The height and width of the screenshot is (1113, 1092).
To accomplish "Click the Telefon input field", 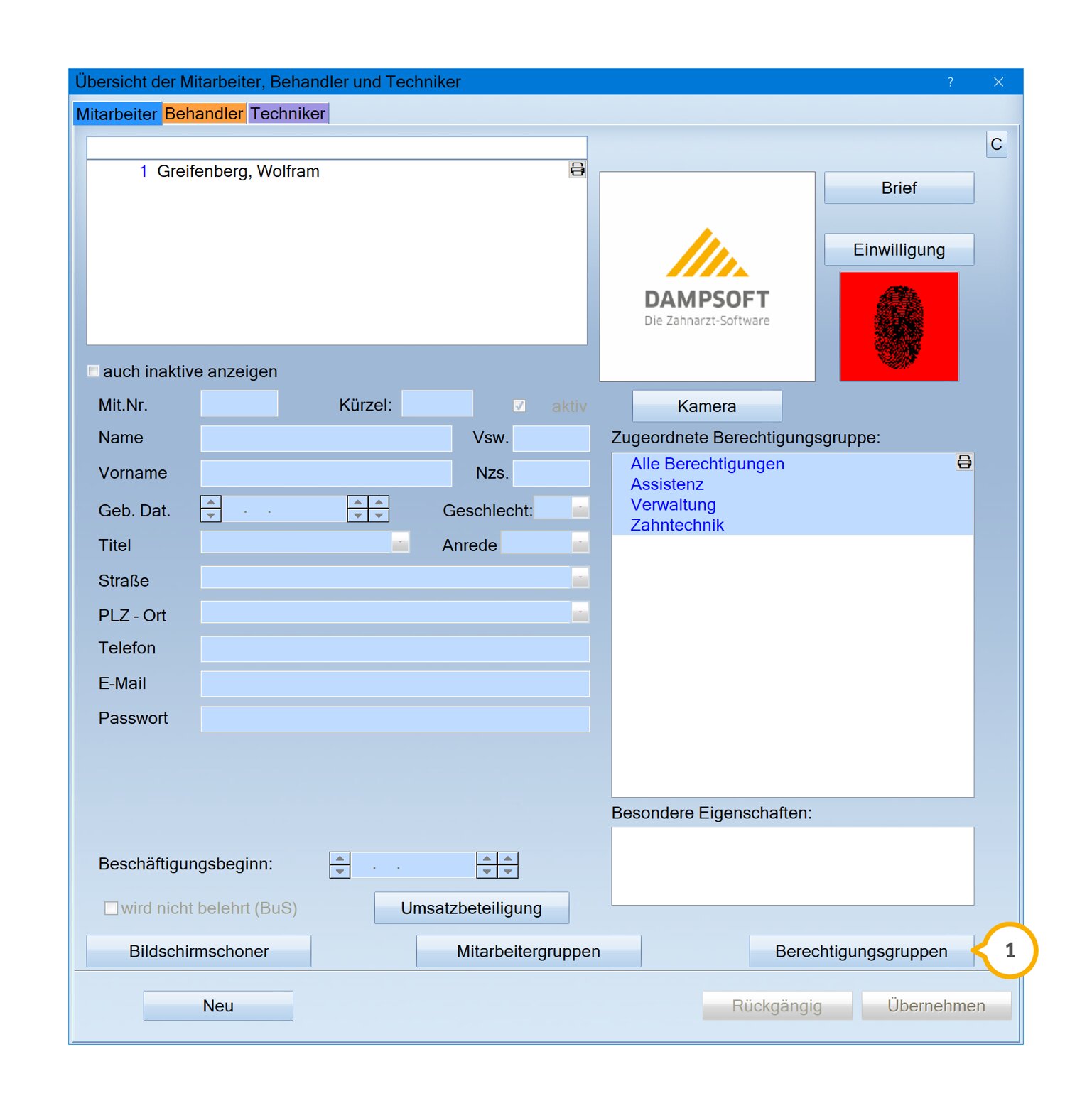I will point(395,649).
